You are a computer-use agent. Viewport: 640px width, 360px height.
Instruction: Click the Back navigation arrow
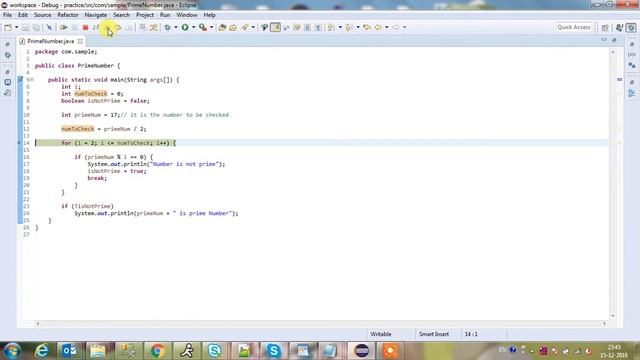[378, 27]
